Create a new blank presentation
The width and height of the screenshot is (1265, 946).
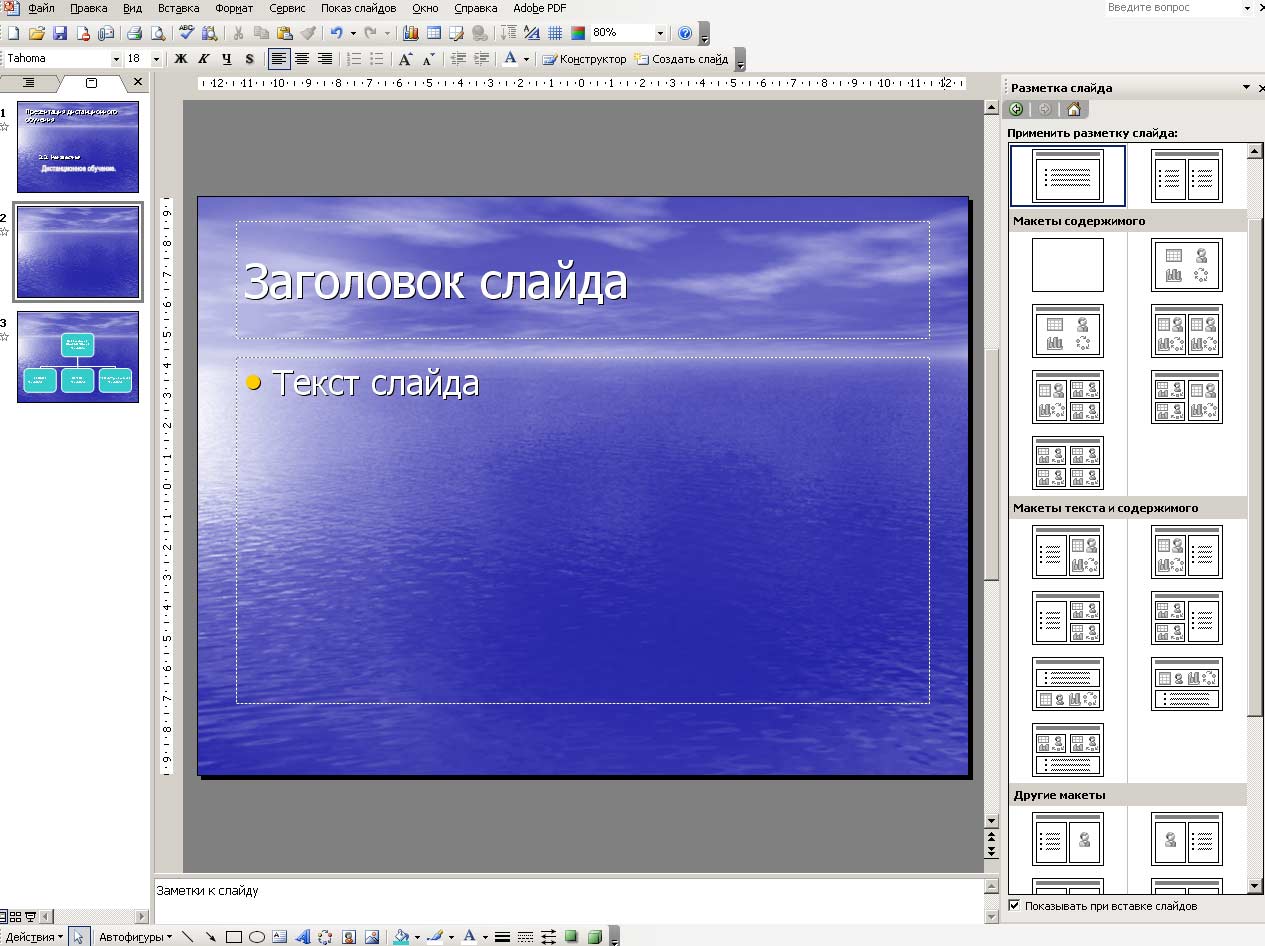[14, 33]
